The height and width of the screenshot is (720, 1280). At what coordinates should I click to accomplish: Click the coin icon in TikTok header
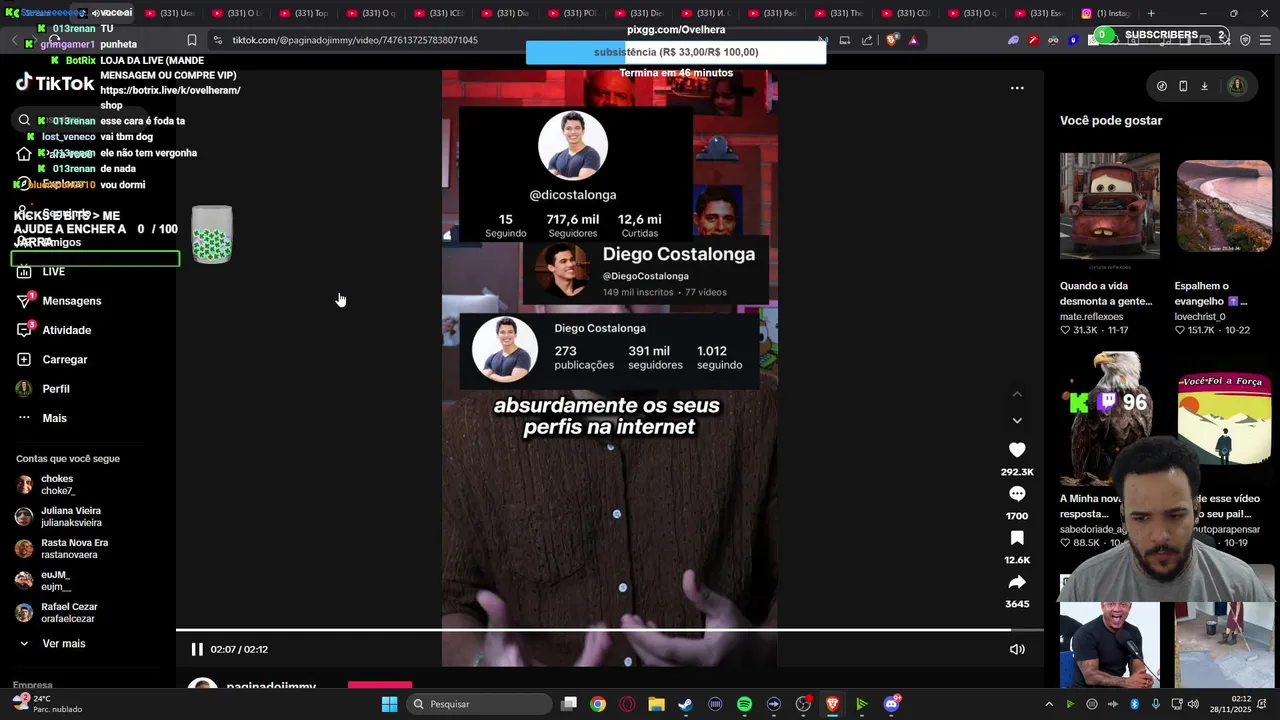pos(1161,86)
